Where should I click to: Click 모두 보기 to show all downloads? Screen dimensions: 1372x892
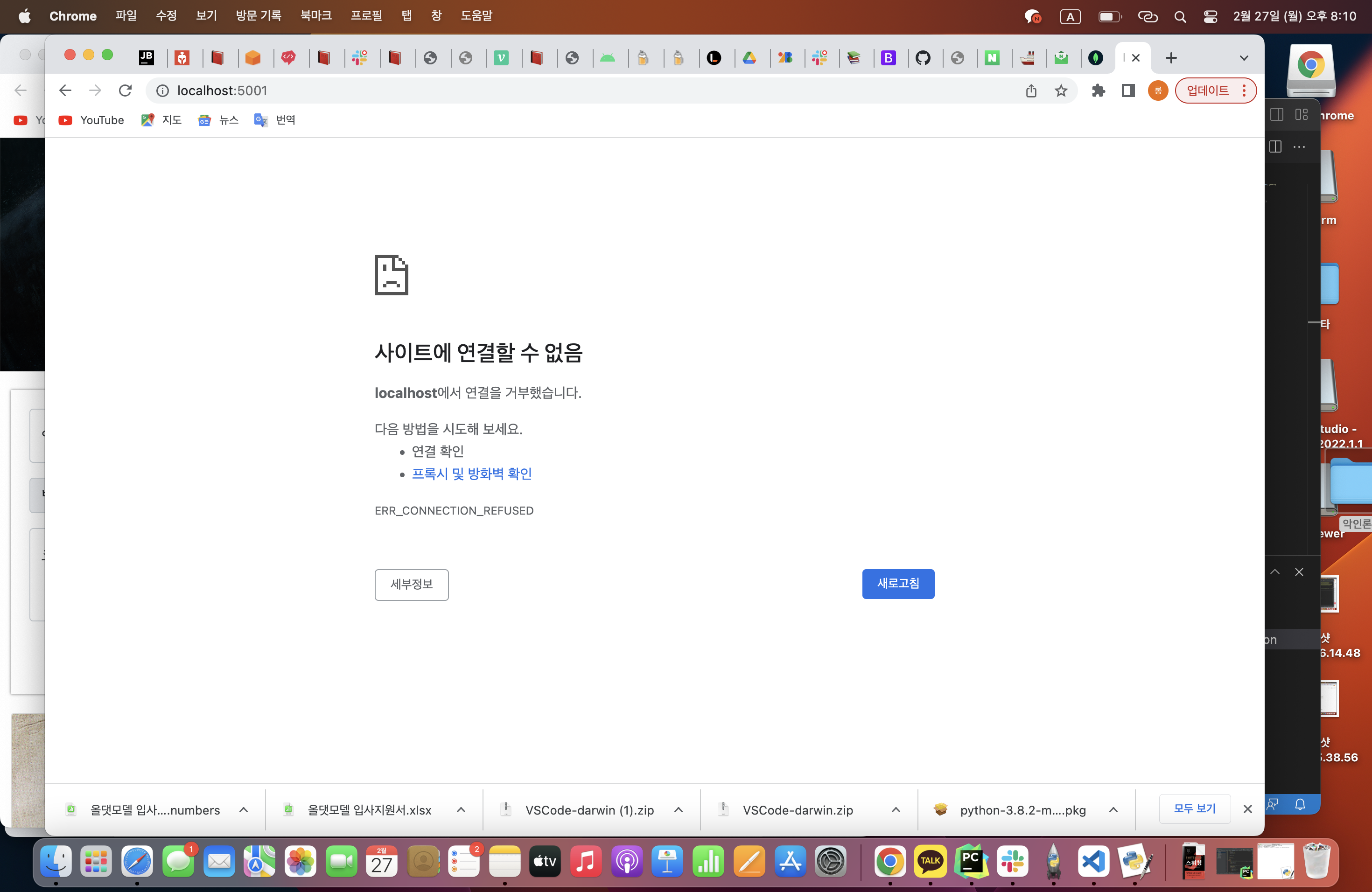(1195, 808)
